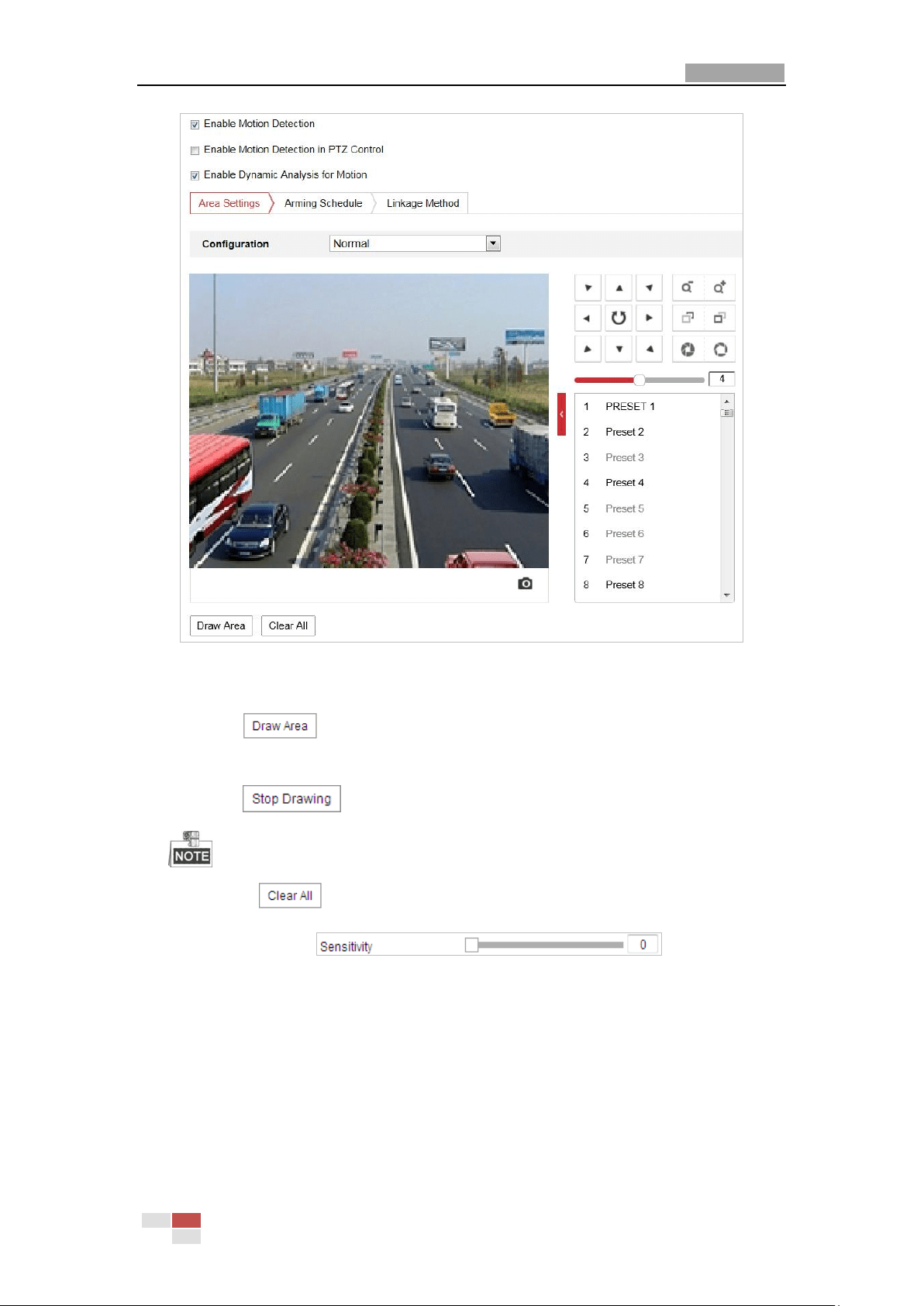Click the zoom in magnifier icon
This screenshot has width=924, height=1306.
tap(720, 288)
